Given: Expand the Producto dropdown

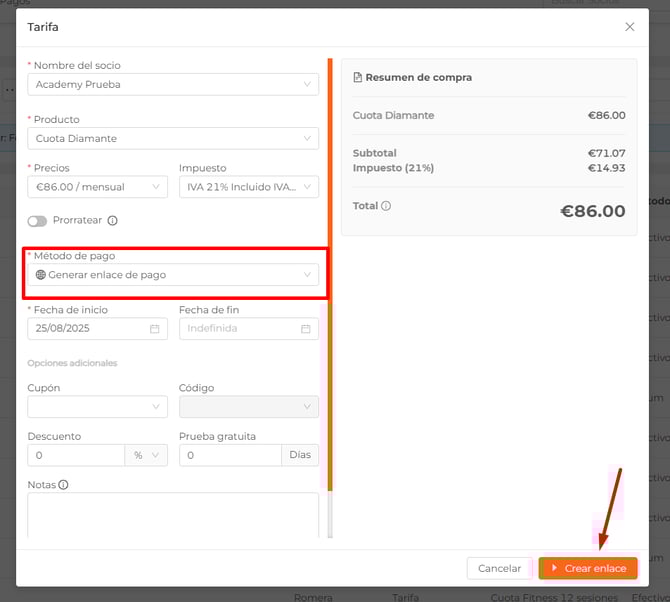Looking at the screenshot, I should 173,139.
